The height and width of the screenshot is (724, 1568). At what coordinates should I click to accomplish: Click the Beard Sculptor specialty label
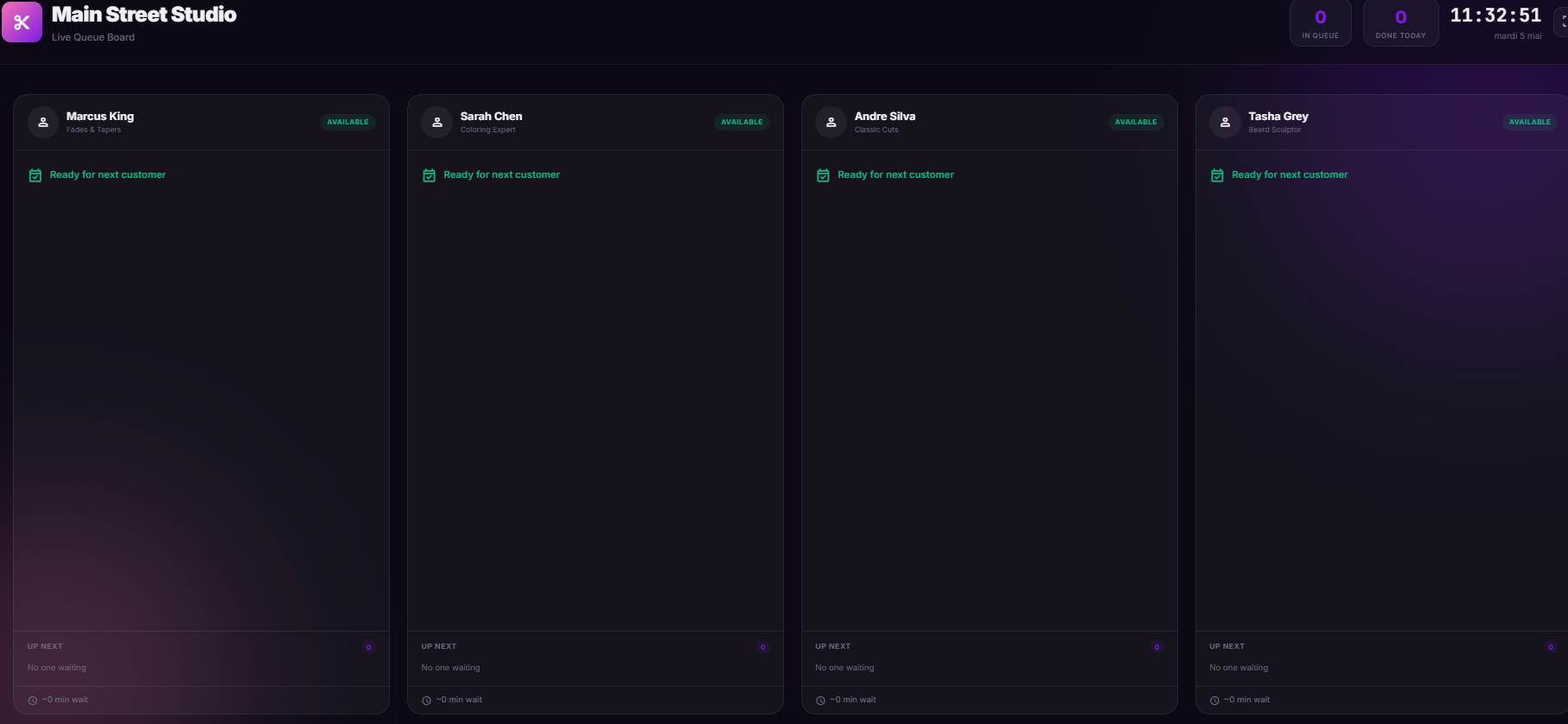1274,130
